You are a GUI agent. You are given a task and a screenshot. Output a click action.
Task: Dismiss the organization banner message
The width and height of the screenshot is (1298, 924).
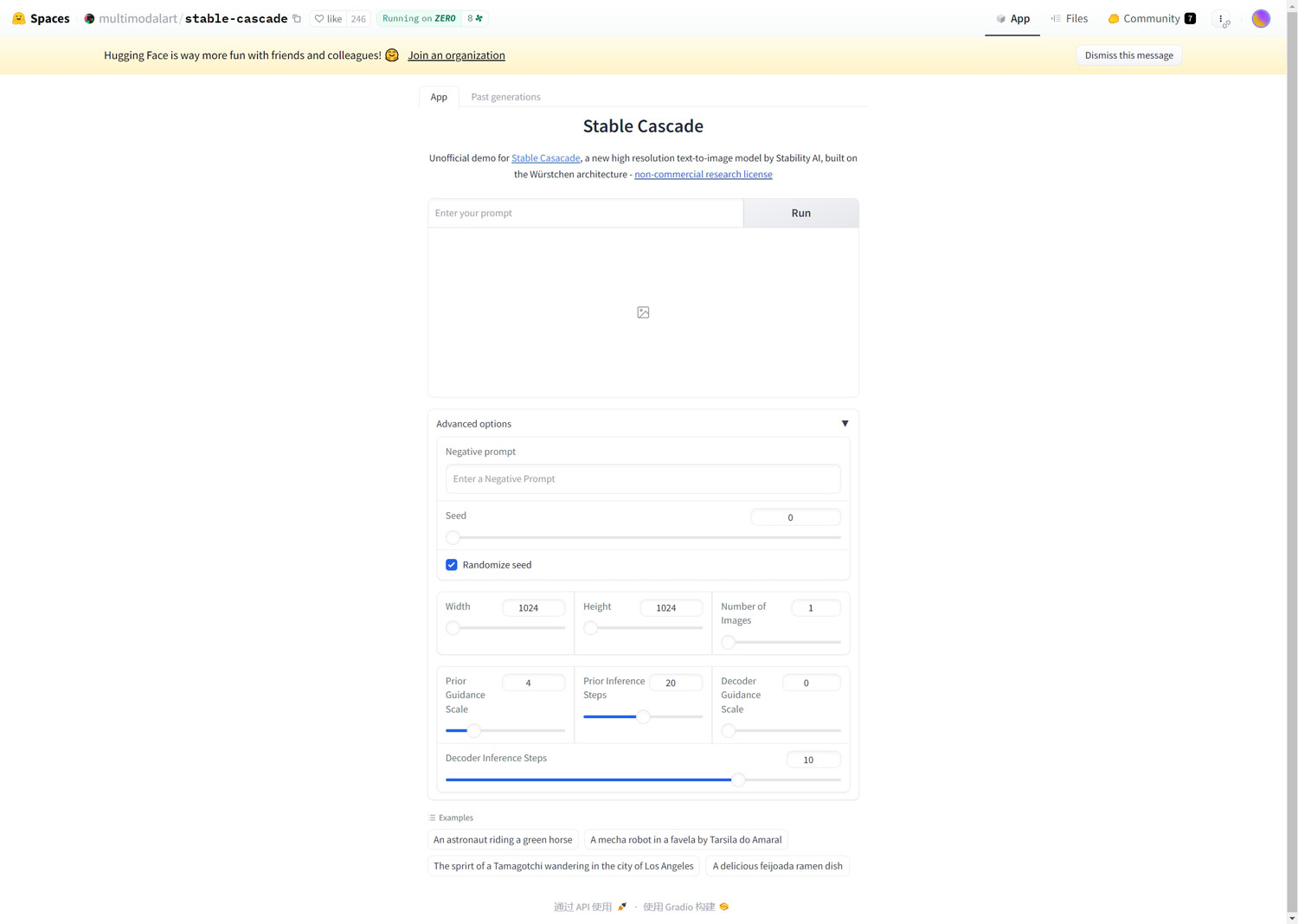[x=1129, y=55]
